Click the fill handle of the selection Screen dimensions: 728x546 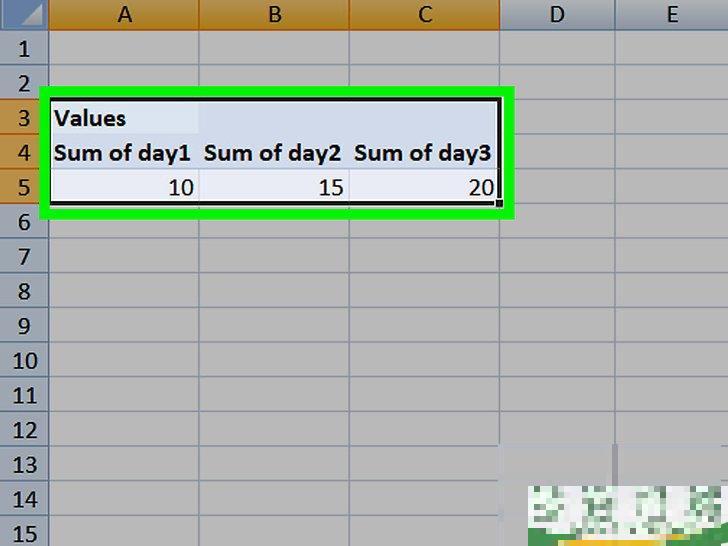click(499, 203)
